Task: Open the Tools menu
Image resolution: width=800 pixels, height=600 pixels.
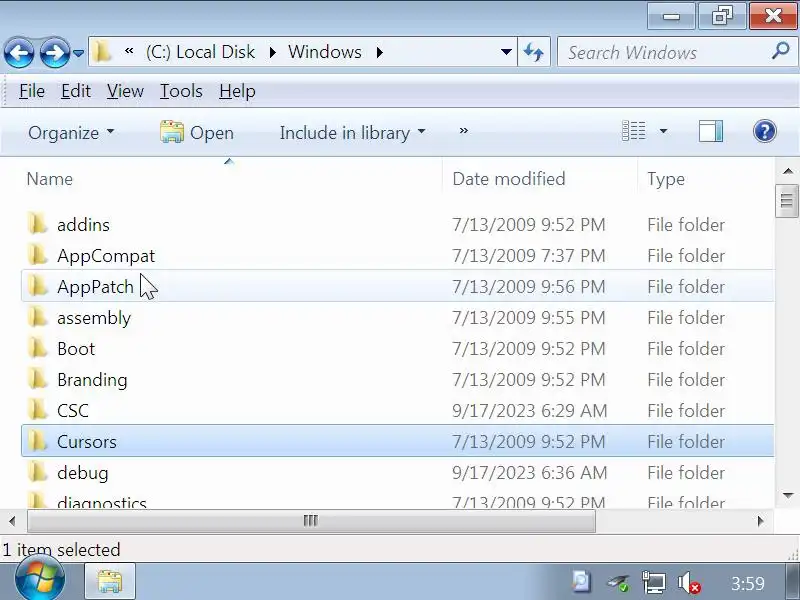Action: click(x=181, y=91)
